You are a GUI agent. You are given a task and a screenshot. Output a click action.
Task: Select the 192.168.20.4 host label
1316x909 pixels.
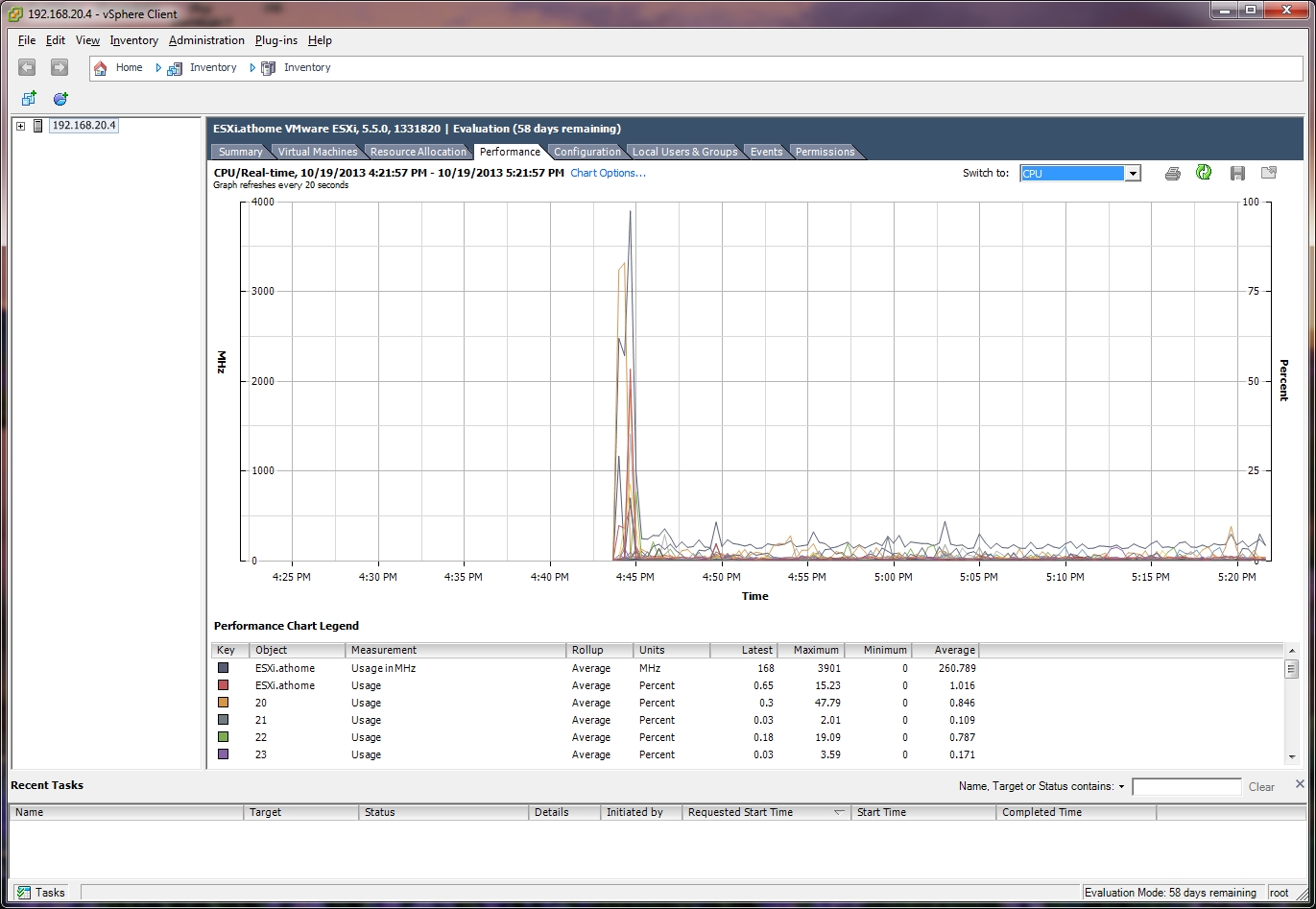(84, 126)
